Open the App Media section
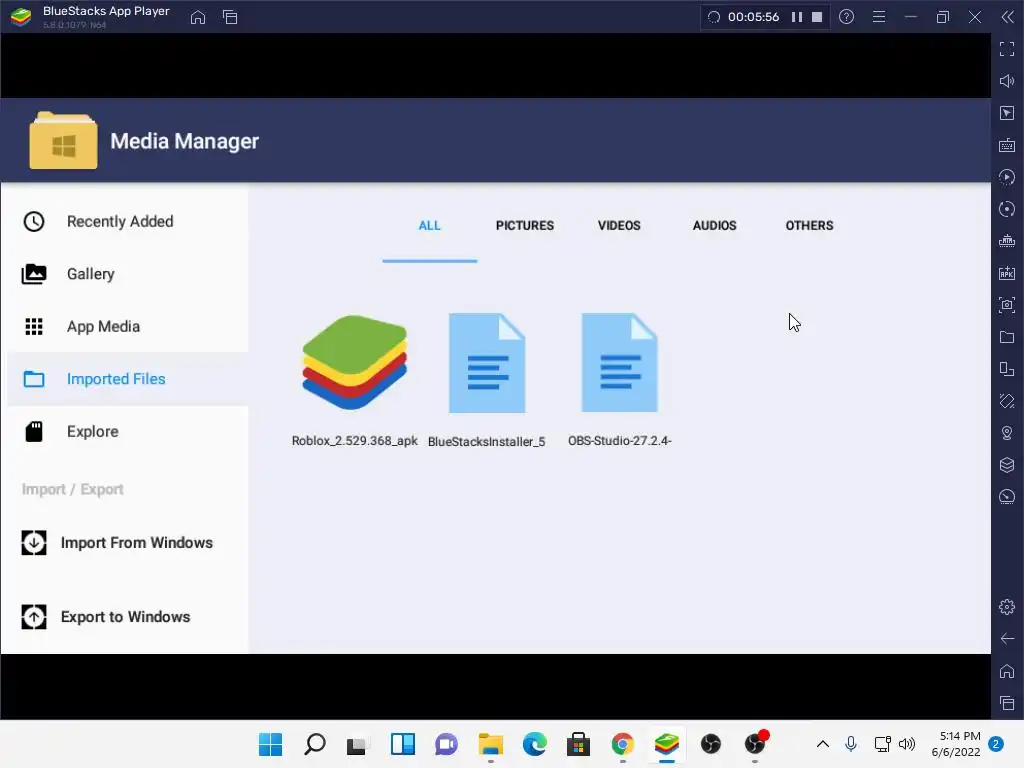Screen dimensions: 1024x768 103,327
